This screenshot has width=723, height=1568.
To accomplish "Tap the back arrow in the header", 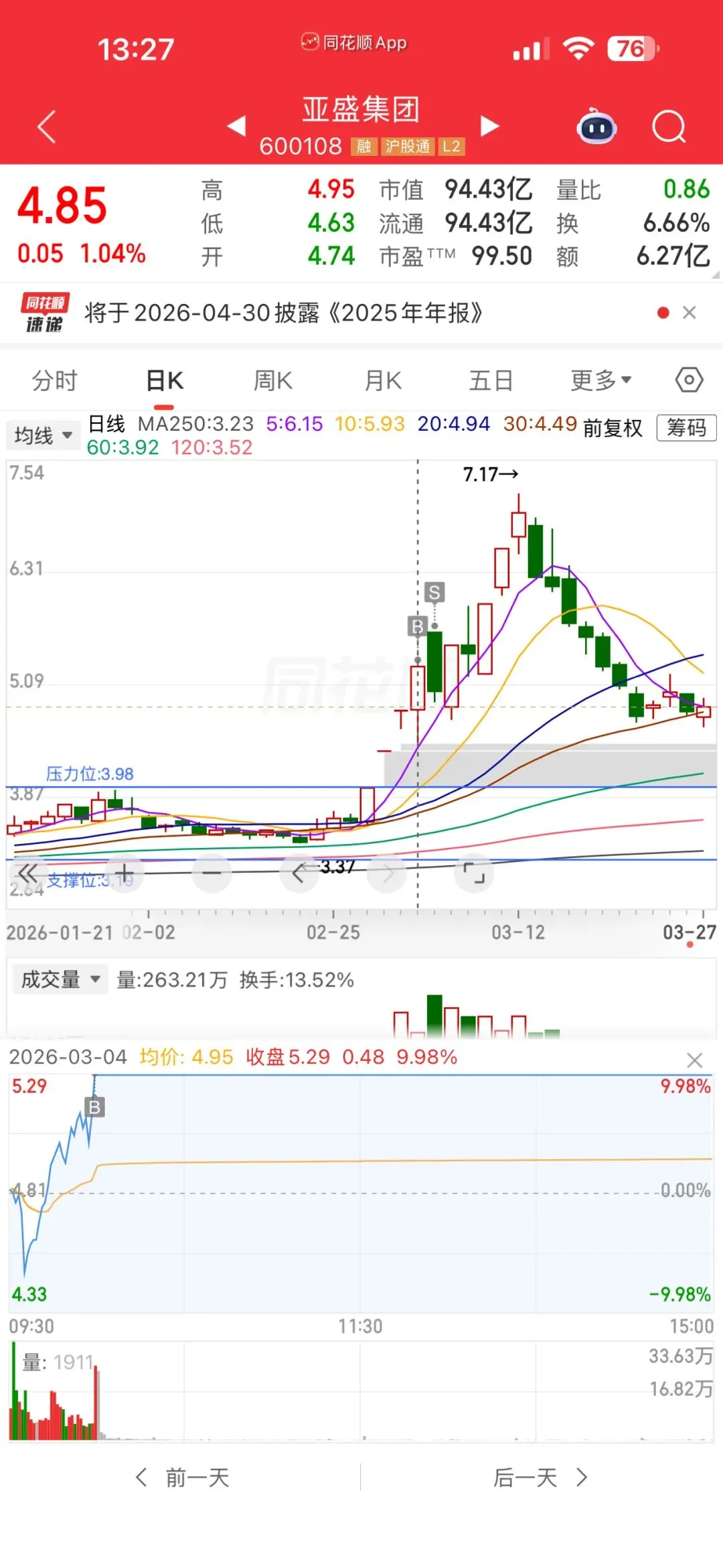I will click(x=47, y=126).
